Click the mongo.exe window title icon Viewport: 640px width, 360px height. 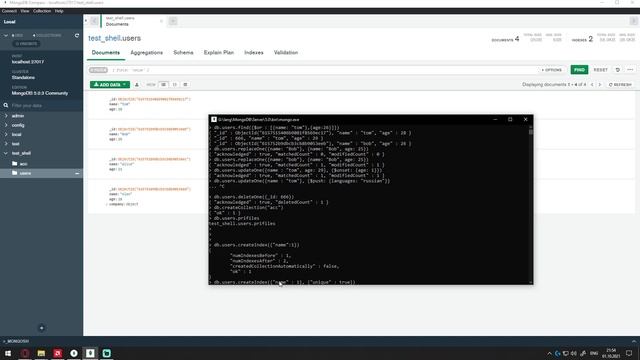(214, 120)
